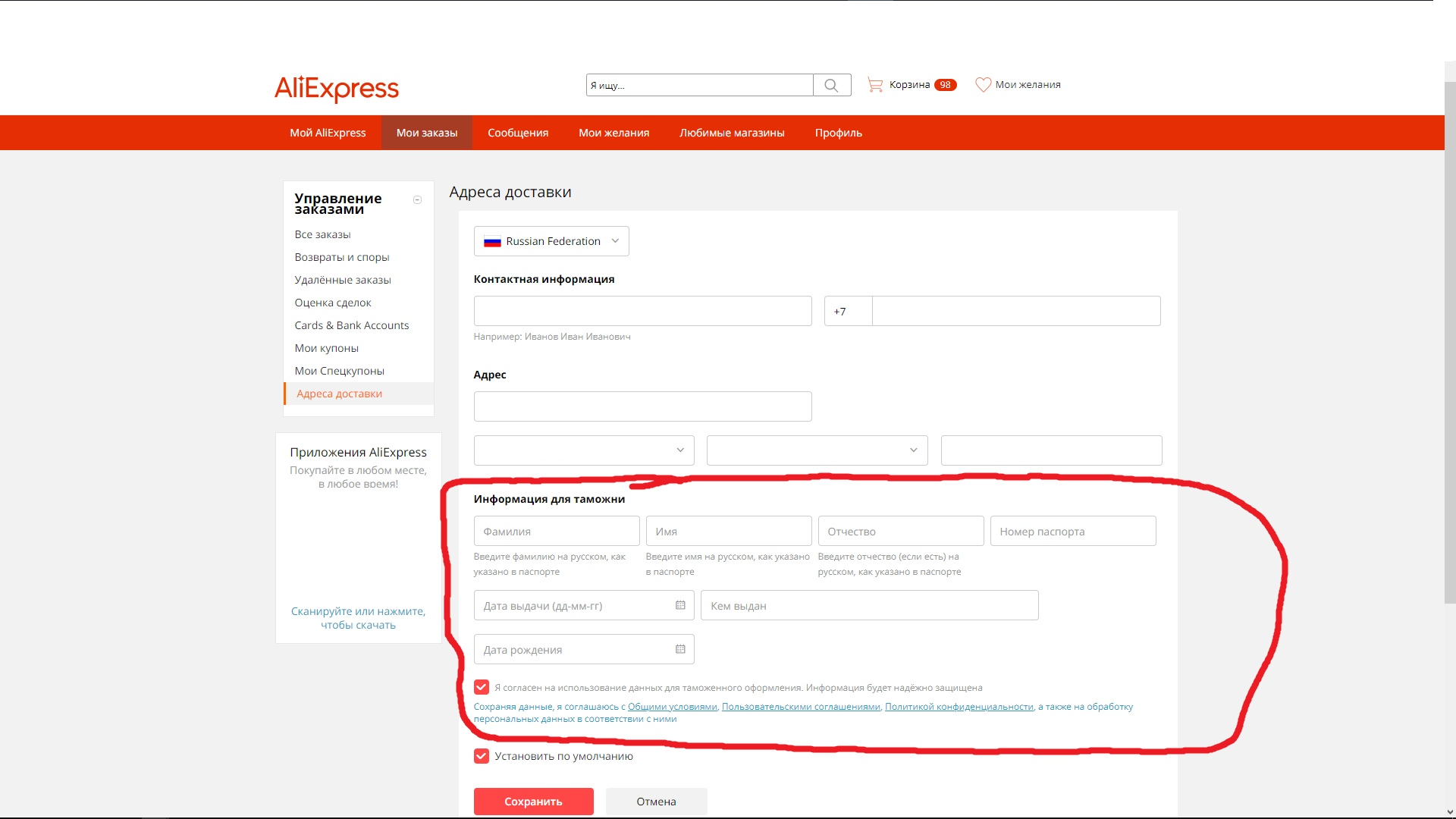Click the Сохранить button
Screen dimensions: 1456x819
point(534,802)
